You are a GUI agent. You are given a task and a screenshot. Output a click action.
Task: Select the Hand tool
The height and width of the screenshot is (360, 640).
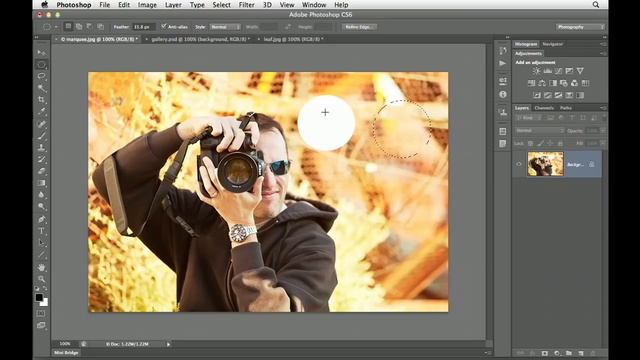(x=41, y=267)
